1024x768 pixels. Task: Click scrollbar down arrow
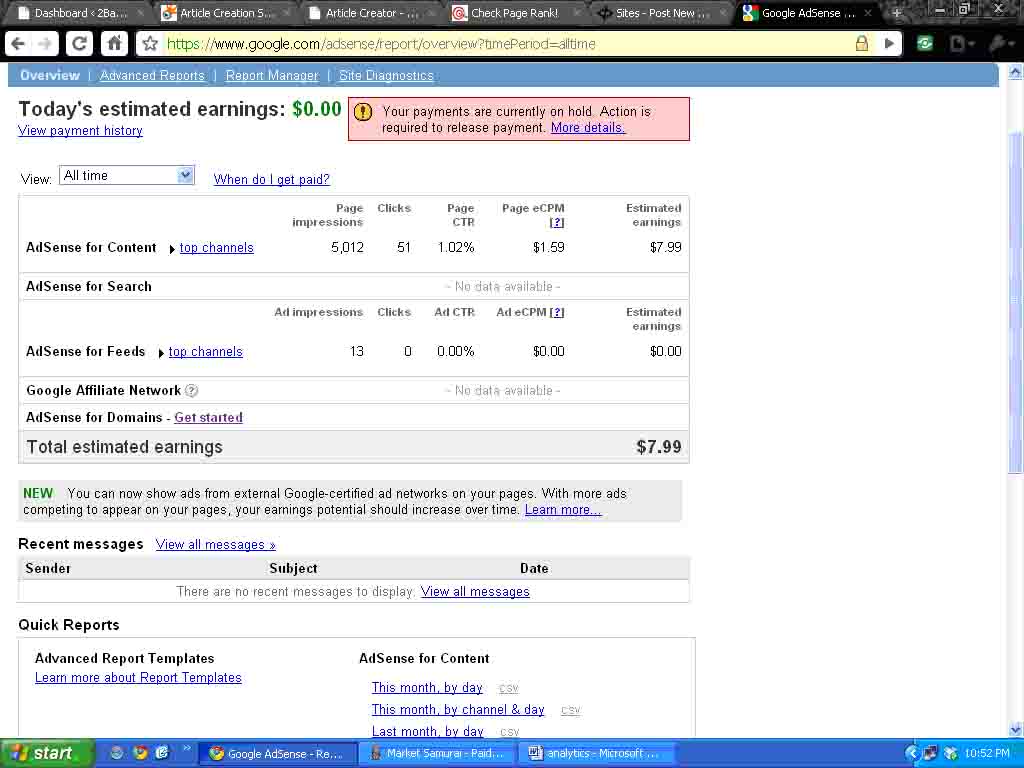pyautogui.click(x=1016, y=729)
